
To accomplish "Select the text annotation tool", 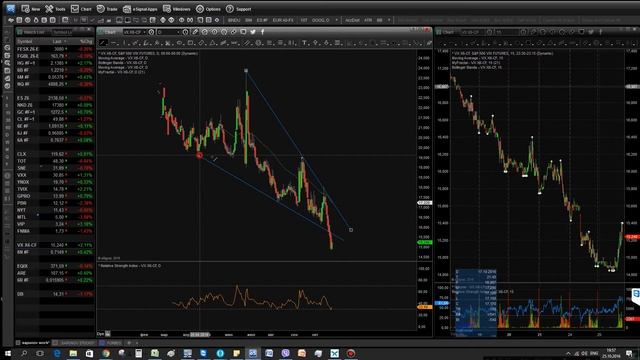I will [x=304, y=43].
